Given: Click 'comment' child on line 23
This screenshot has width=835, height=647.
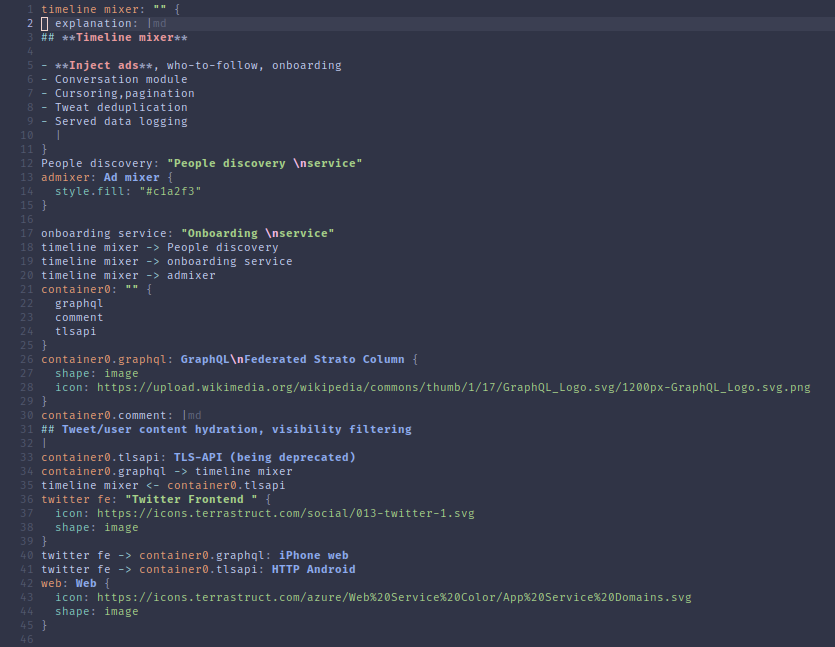Looking at the screenshot, I should coord(79,317).
